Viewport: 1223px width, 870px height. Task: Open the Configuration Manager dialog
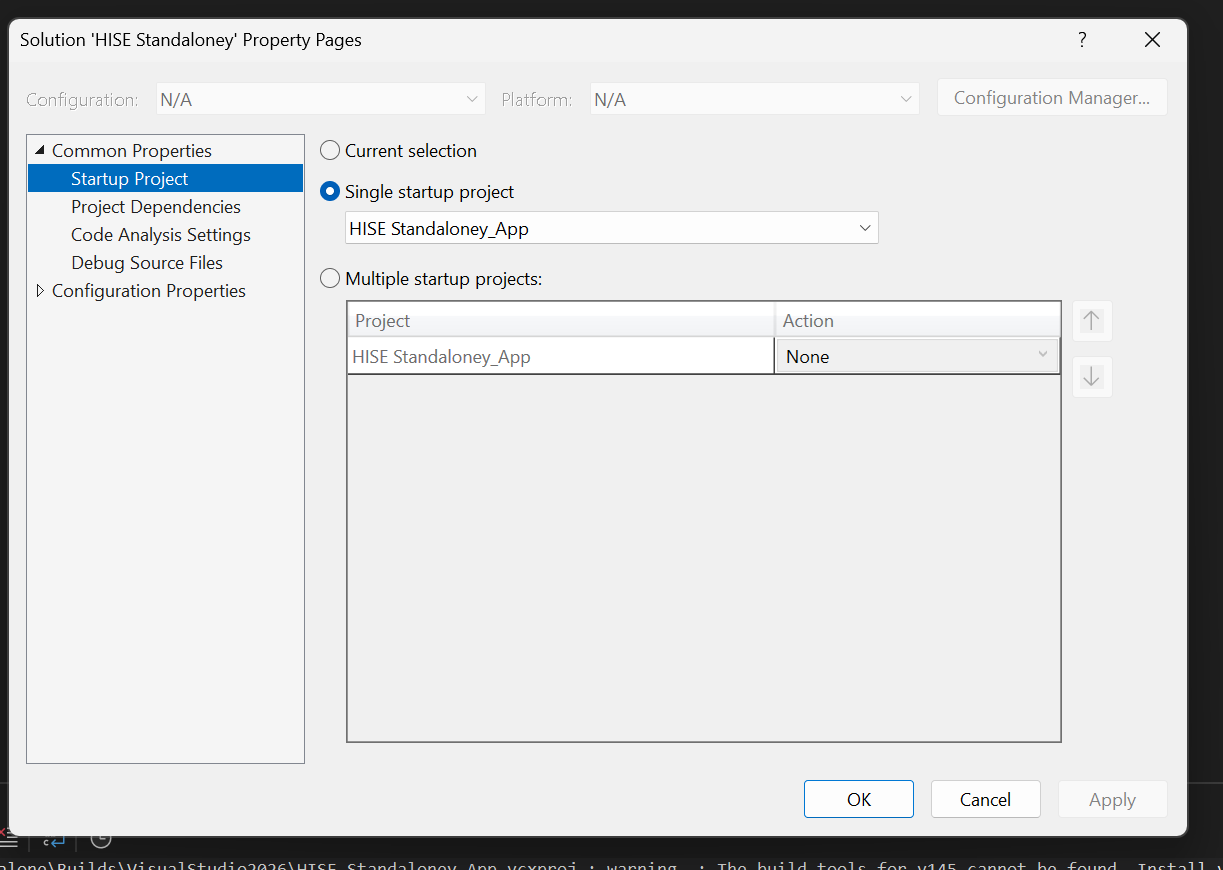(x=1052, y=98)
